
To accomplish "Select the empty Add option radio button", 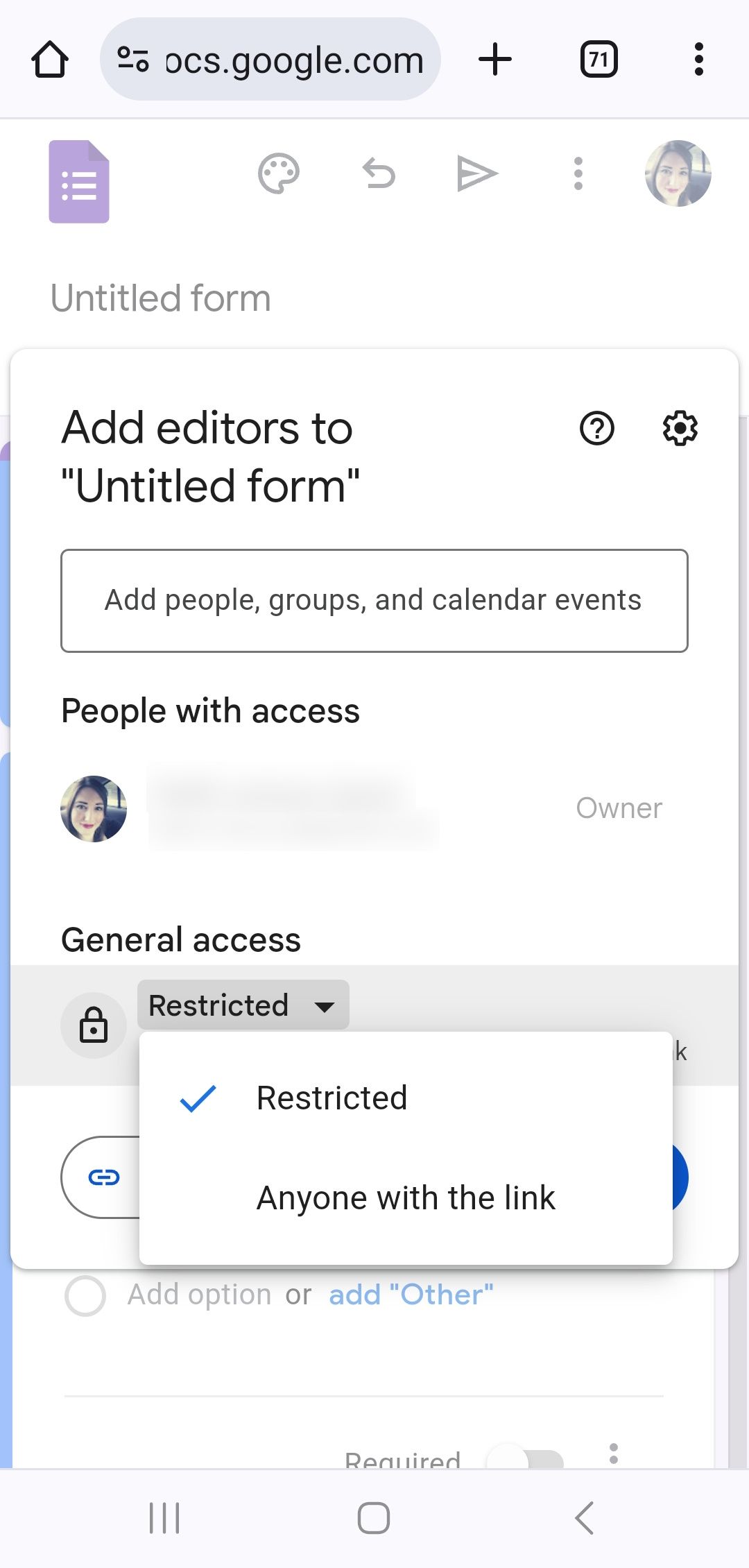I will coord(85,1295).
